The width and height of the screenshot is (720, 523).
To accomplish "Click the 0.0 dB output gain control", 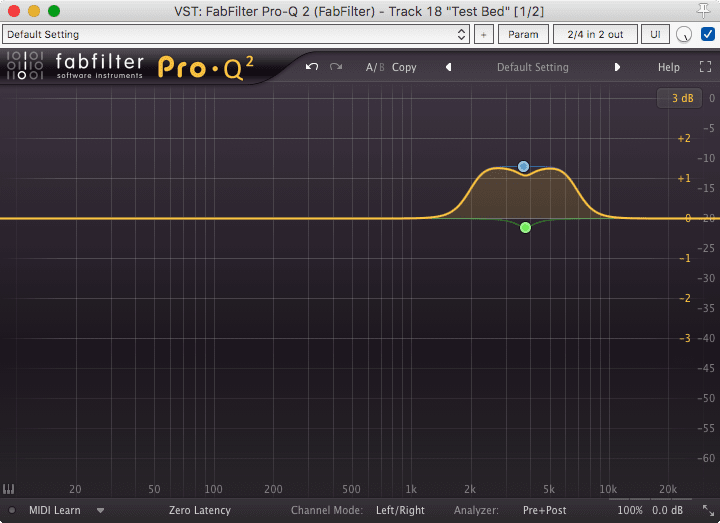I will [x=669, y=510].
